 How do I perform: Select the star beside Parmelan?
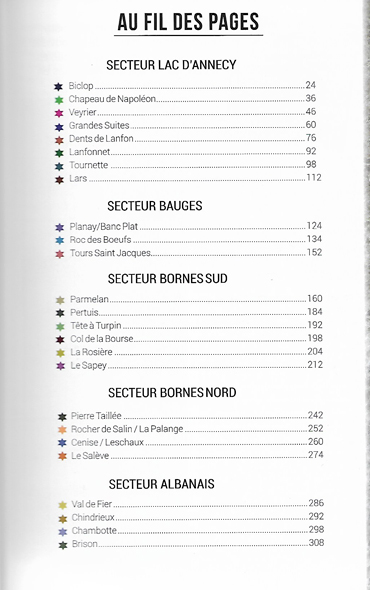(60, 300)
